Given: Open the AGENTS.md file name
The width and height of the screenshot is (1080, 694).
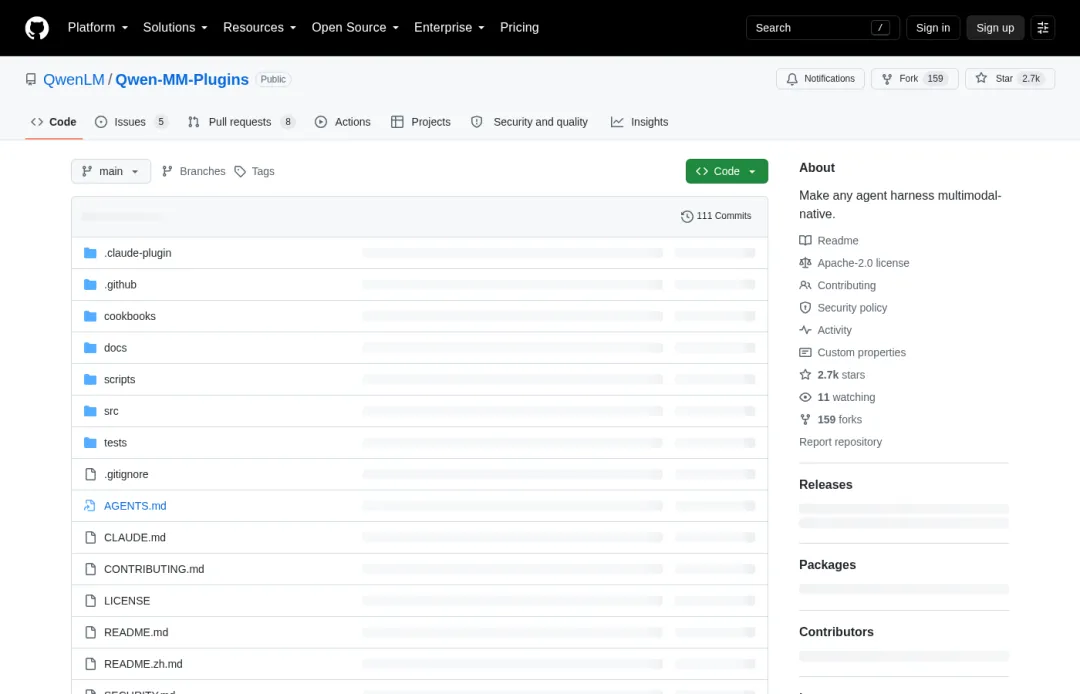Looking at the screenshot, I should pos(135,506).
